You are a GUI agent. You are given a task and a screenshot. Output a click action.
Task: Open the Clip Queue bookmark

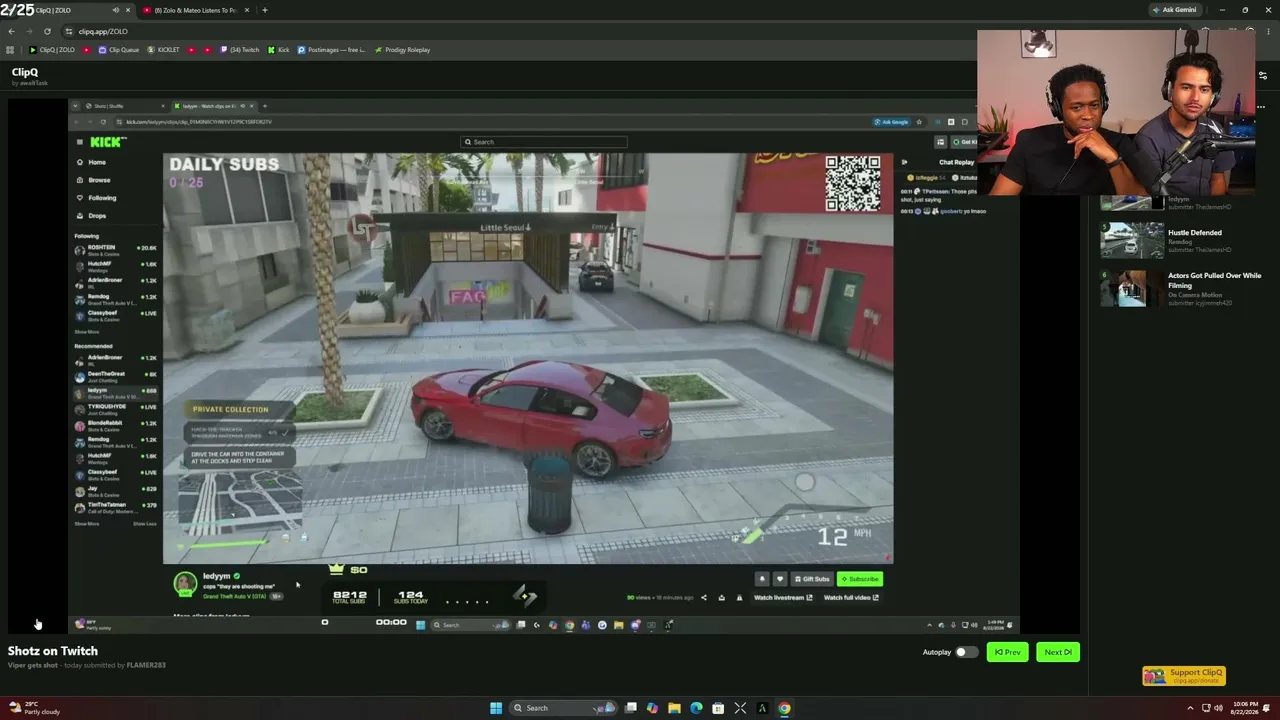click(119, 50)
